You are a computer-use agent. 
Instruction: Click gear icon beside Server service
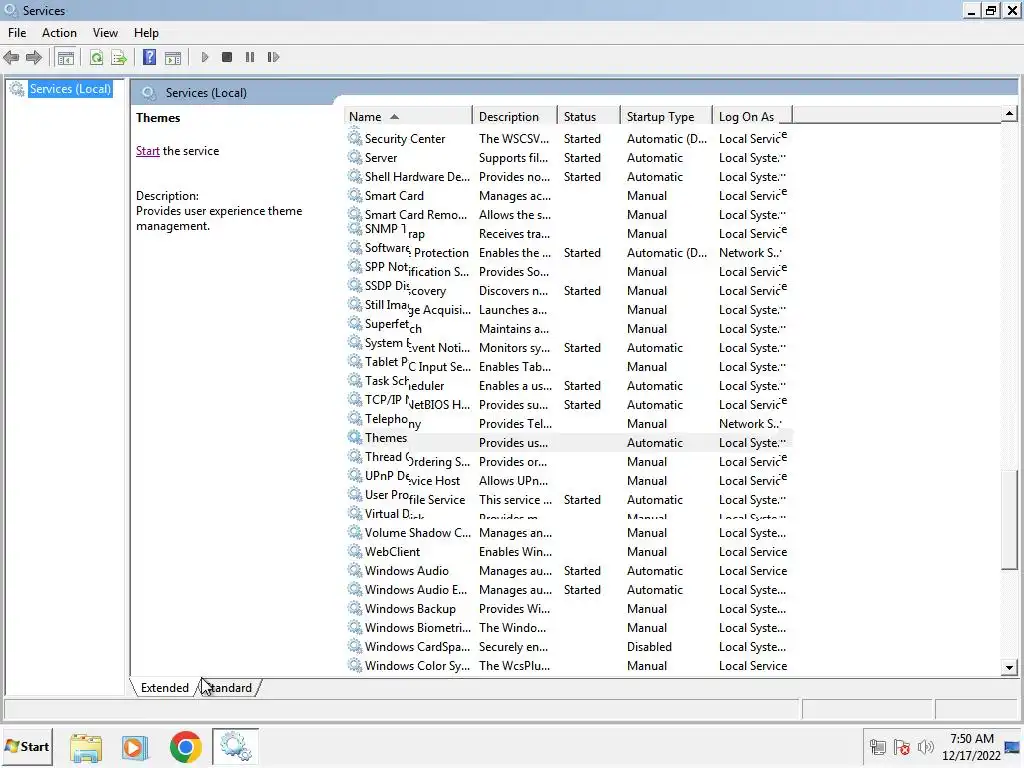pos(355,157)
